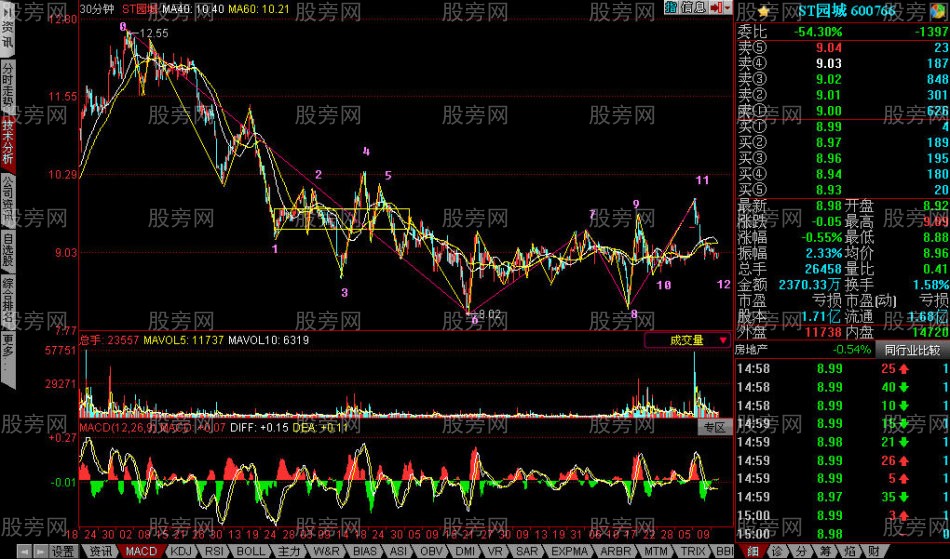The width and height of the screenshot is (950, 559).
Task: Click the 12.55 high price marker on chart
Action: [x=154, y=33]
